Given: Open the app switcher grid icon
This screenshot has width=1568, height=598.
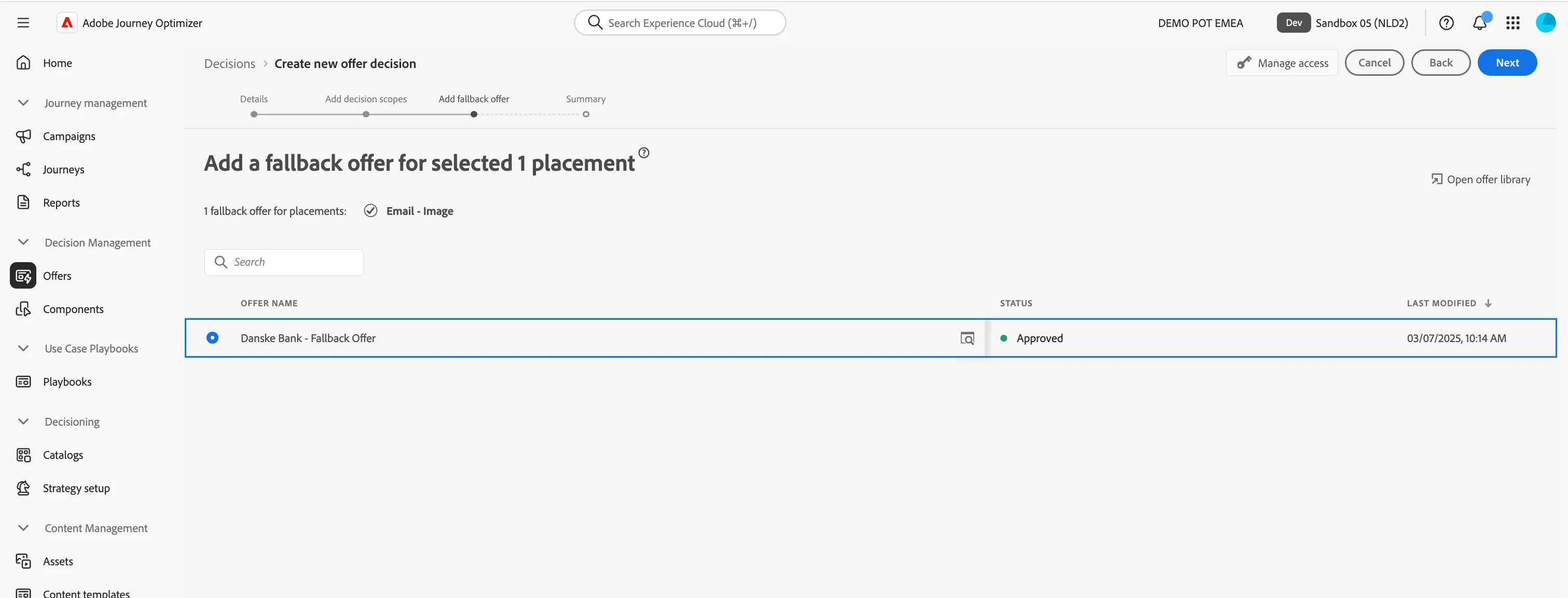Looking at the screenshot, I should (x=1512, y=23).
